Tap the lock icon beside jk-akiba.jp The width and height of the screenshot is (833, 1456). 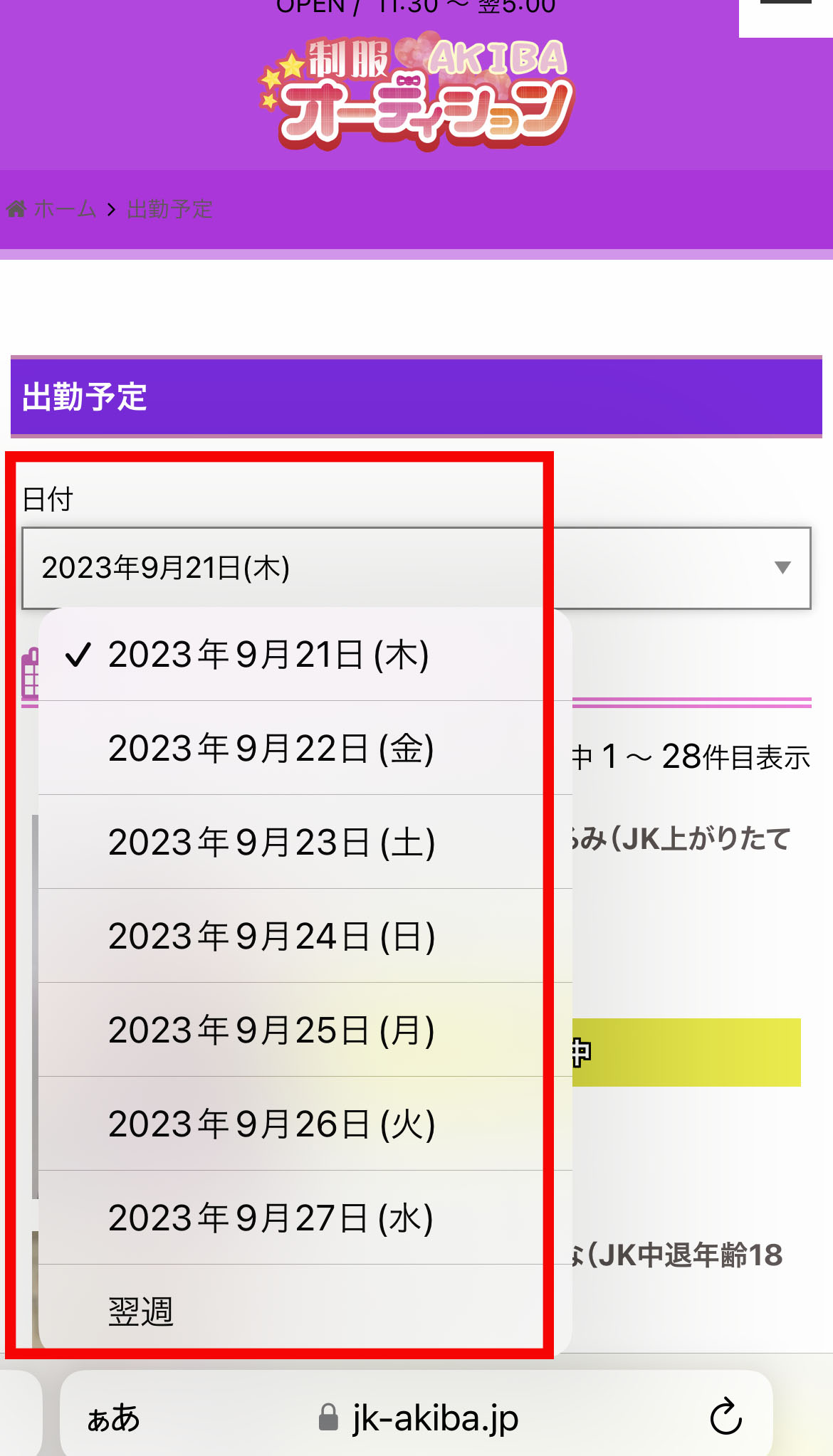pos(328,1417)
